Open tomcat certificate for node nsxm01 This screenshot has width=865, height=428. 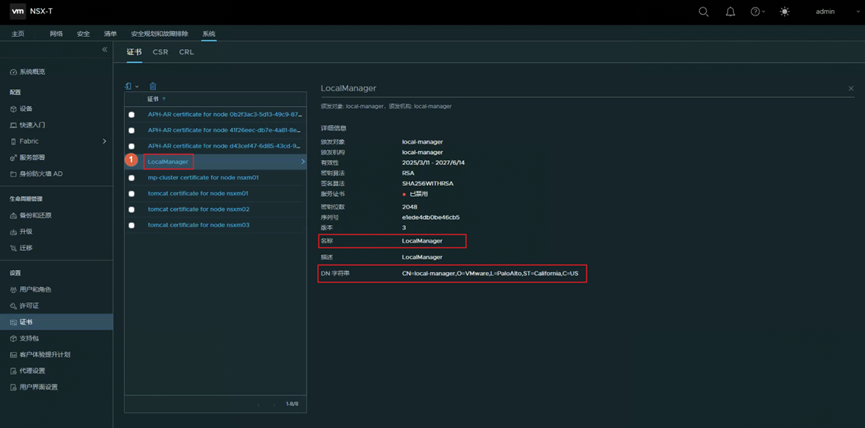click(198, 194)
